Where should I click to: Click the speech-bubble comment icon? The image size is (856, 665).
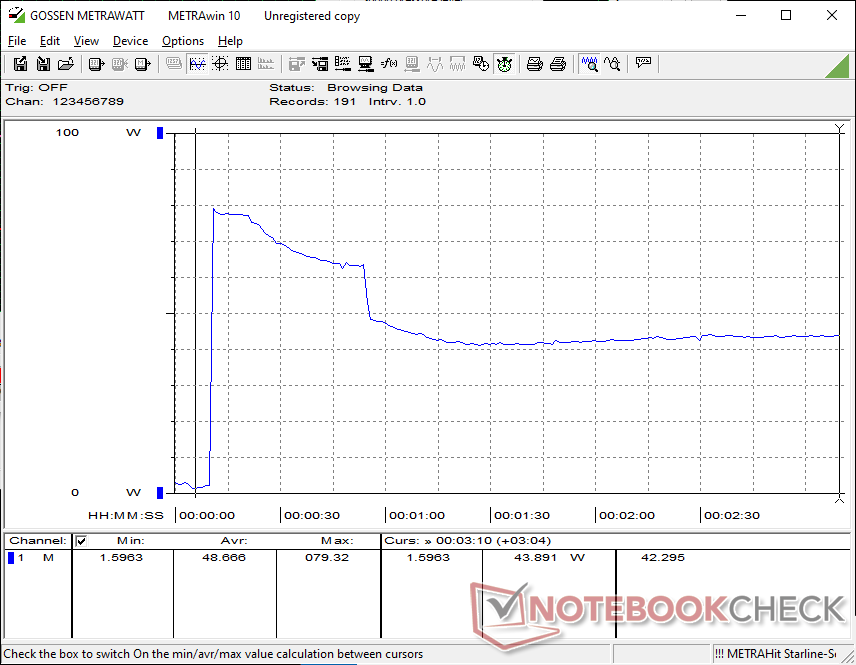[x=643, y=64]
